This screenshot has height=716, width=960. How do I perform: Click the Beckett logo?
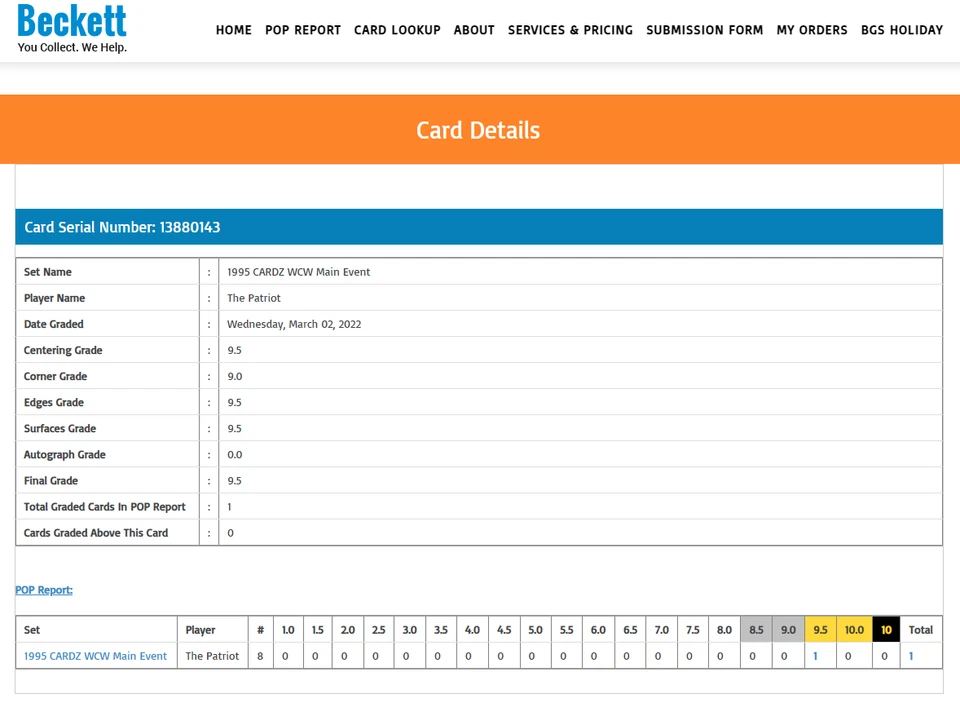72,28
